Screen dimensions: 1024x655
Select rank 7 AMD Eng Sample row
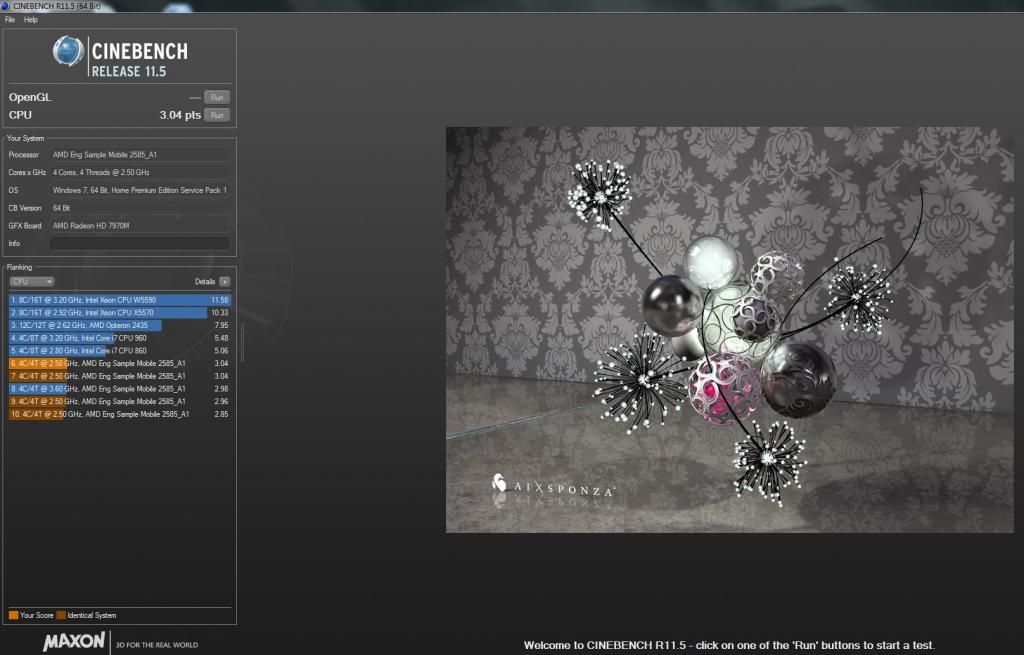coord(120,376)
